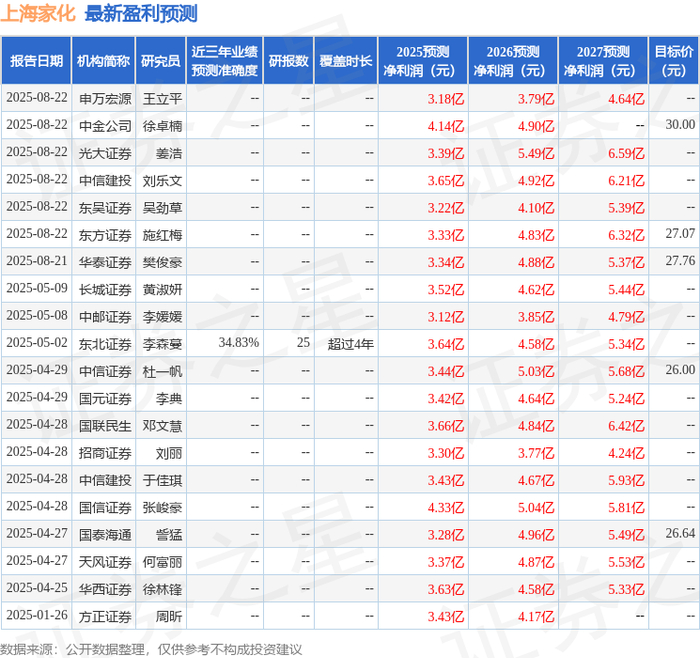The image size is (700, 658).
Task: Click 2026 profit forecast 5.49亿
Action: pyautogui.click(x=536, y=153)
